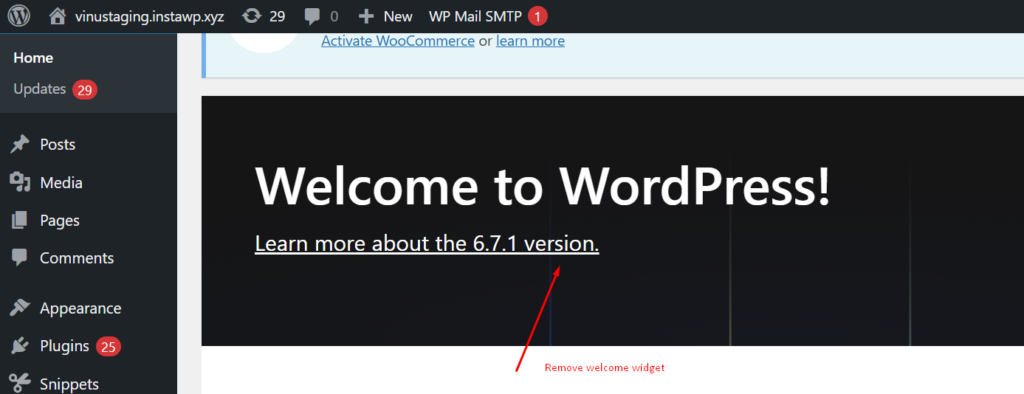
Task: Open Learn more about the 6.7.1 version
Action: click(427, 243)
